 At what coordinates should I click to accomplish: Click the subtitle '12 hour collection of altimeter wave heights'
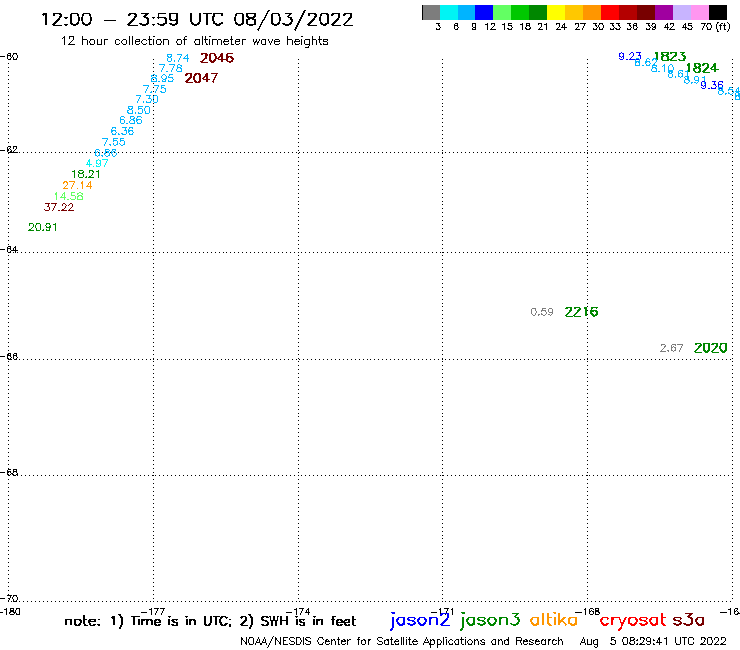(x=194, y=41)
